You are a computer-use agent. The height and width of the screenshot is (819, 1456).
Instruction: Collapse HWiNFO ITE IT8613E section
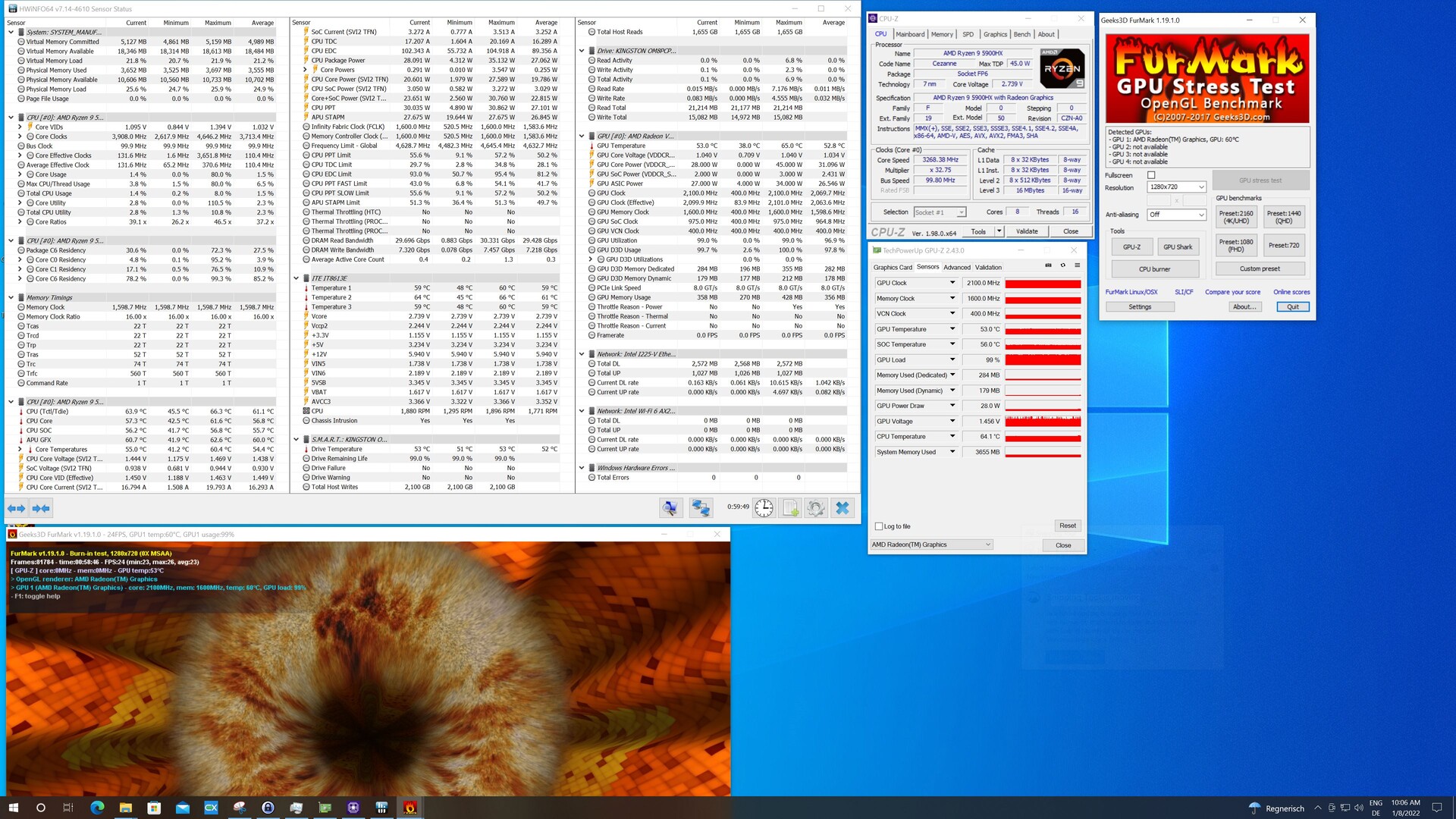click(296, 278)
